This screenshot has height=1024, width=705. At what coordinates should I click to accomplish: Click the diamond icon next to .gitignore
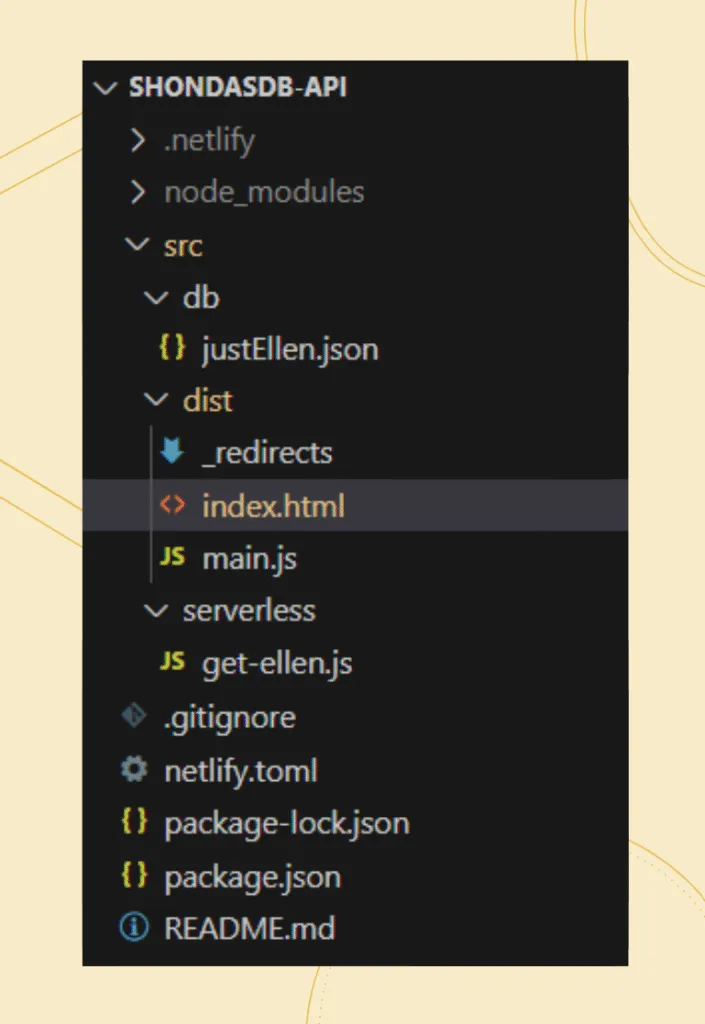coord(135,716)
